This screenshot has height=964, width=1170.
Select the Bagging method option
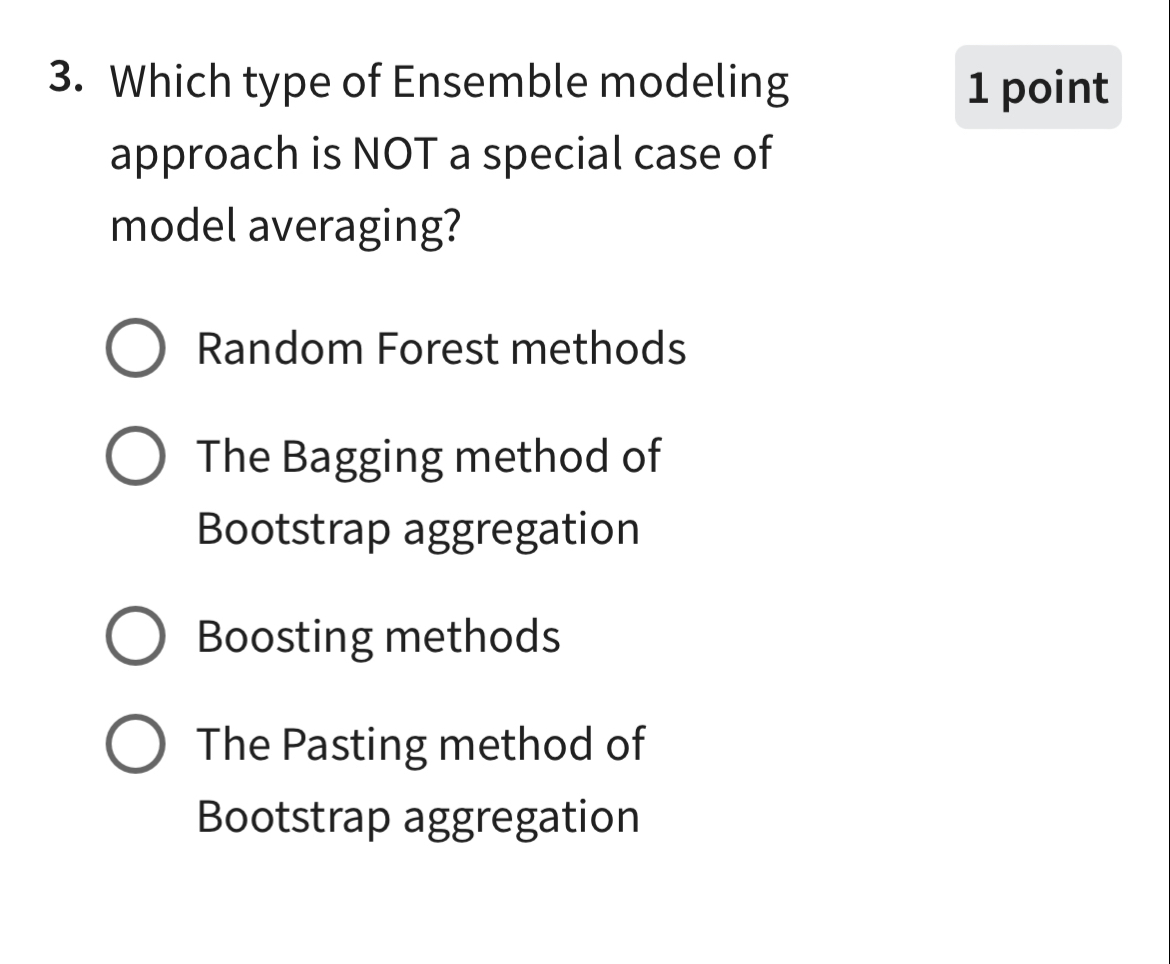[135, 457]
